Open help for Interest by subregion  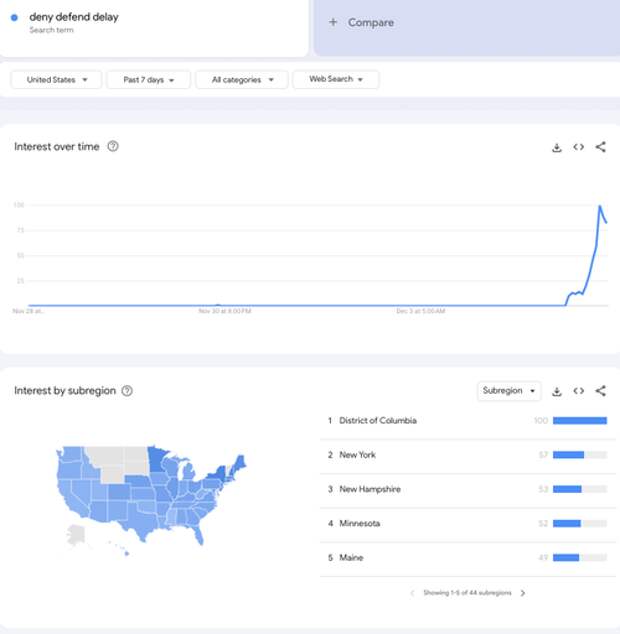[127, 391]
